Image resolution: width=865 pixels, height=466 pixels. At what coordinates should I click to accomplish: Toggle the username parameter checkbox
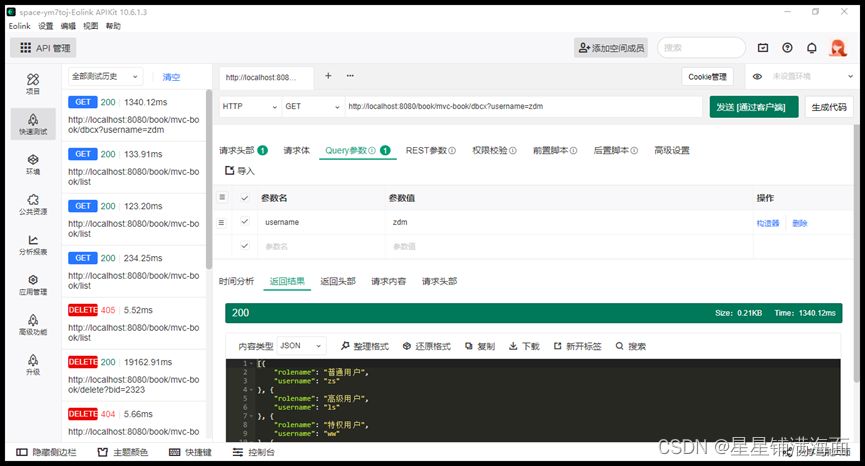pyautogui.click(x=245, y=222)
